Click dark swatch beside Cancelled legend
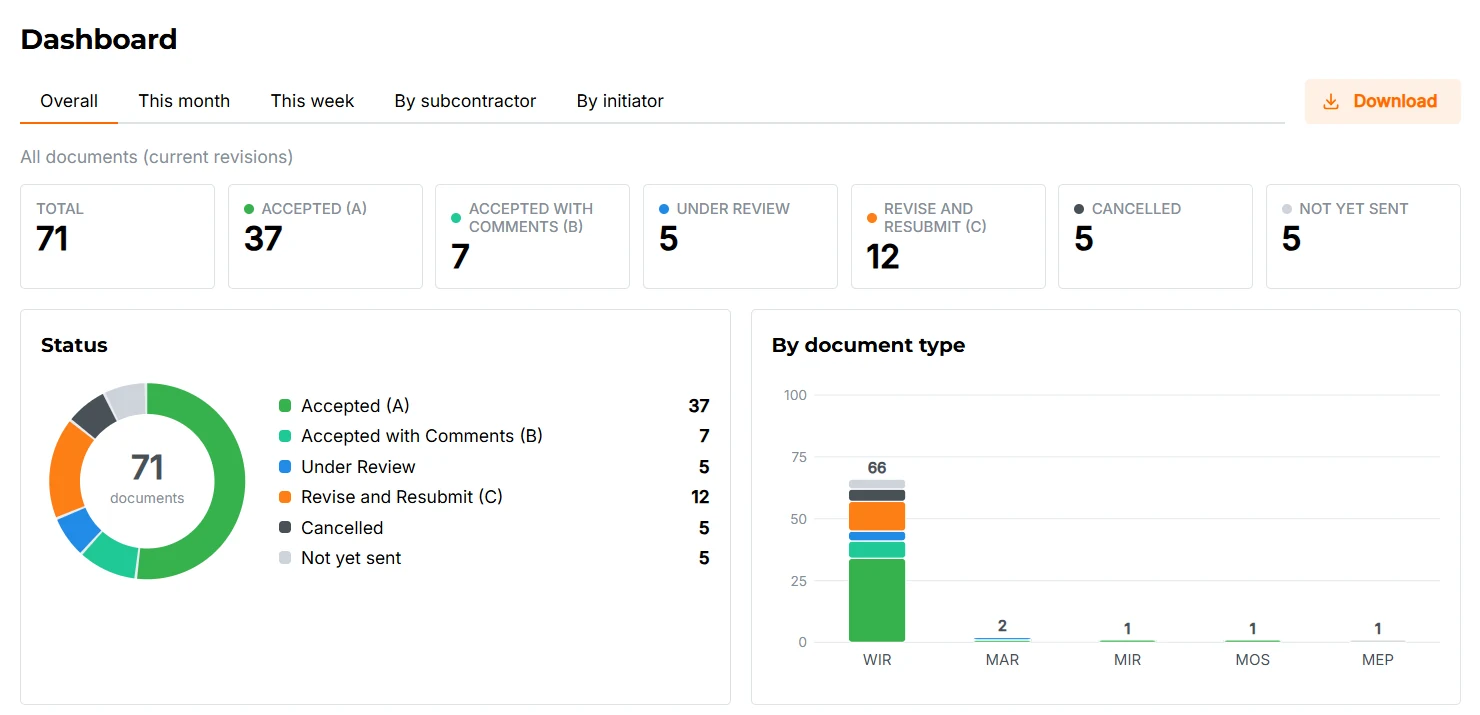This screenshot has height=715, width=1480. click(285, 528)
